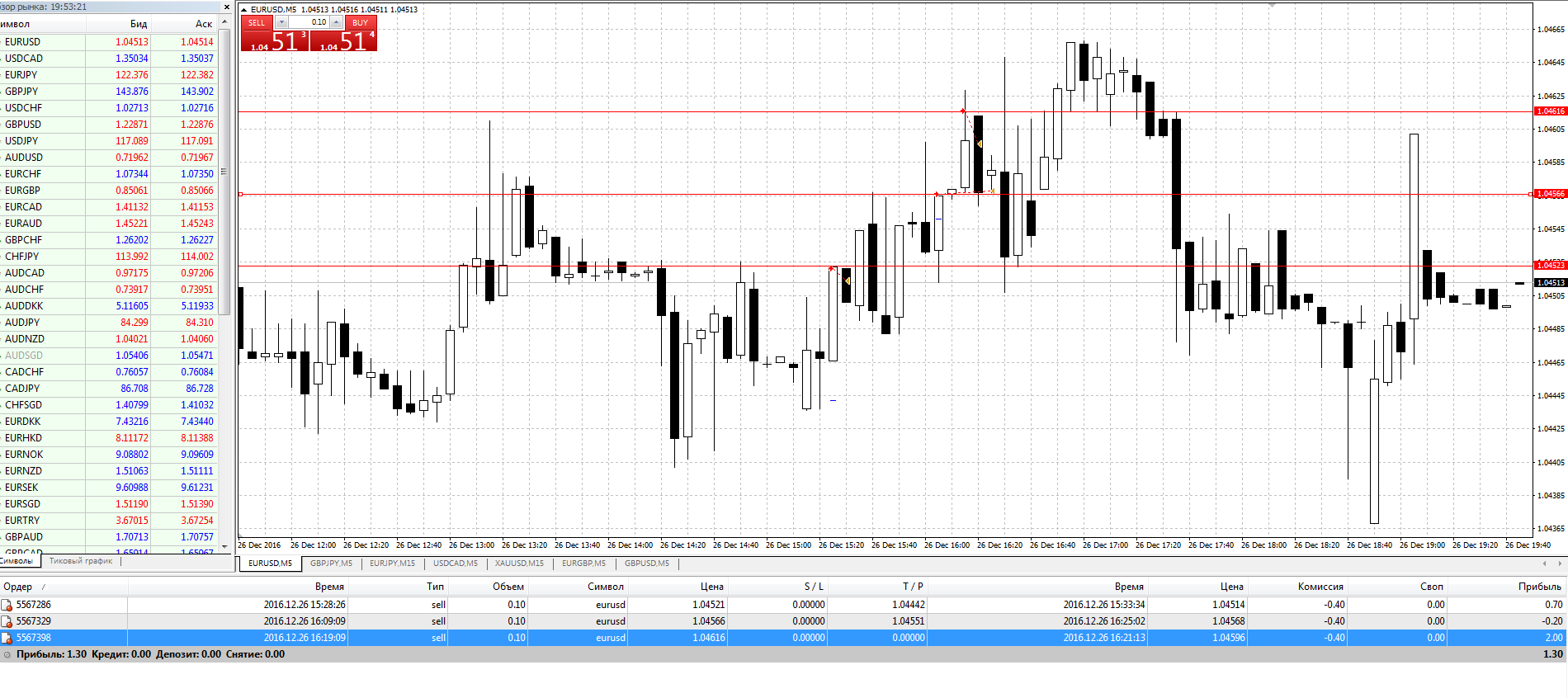The width and height of the screenshot is (1568, 698).
Task: Collapse one-click trading panel triangle
Action: (x=244, y=10)
